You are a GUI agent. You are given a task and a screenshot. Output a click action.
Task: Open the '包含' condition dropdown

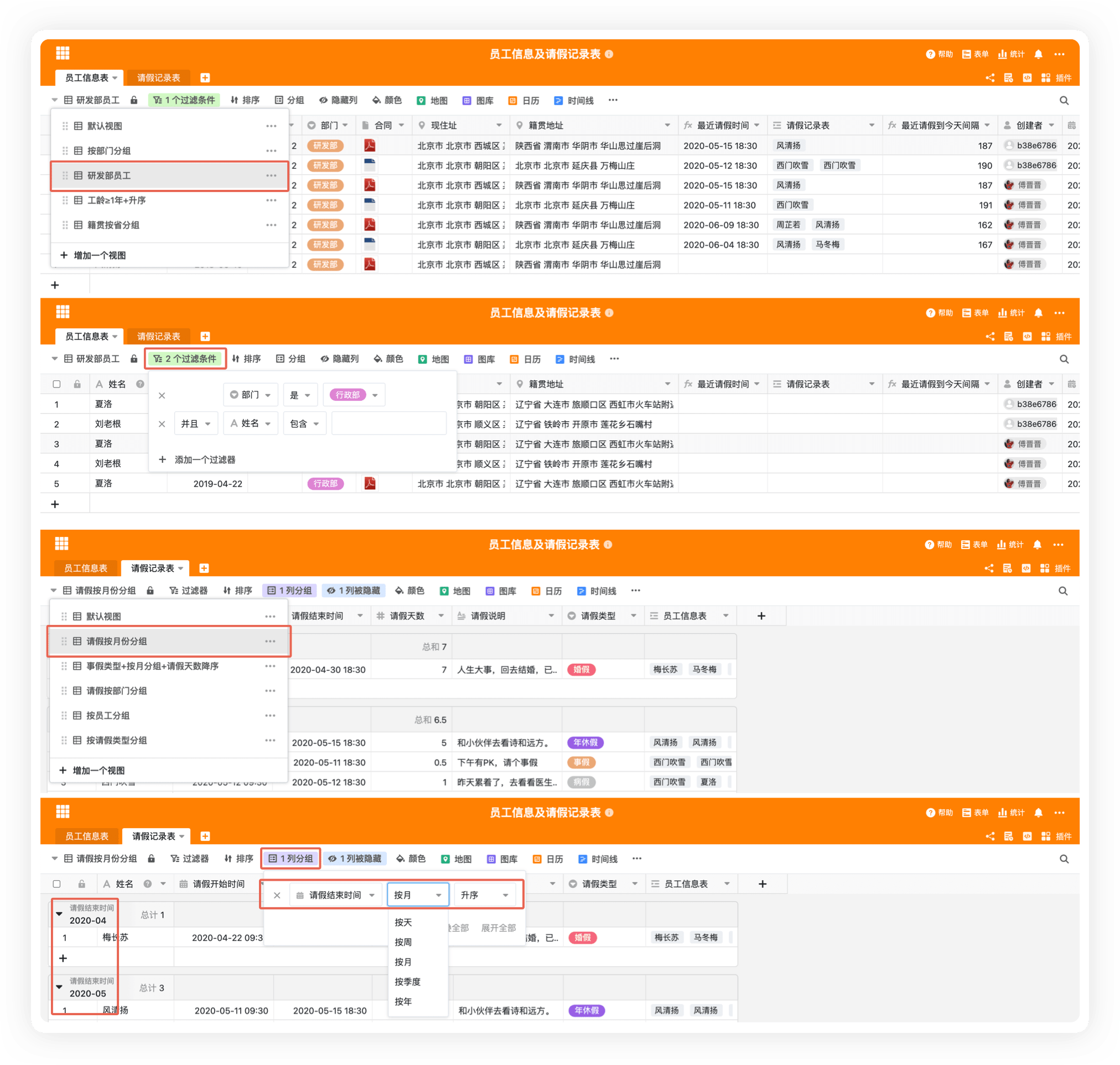pos(304,424)
